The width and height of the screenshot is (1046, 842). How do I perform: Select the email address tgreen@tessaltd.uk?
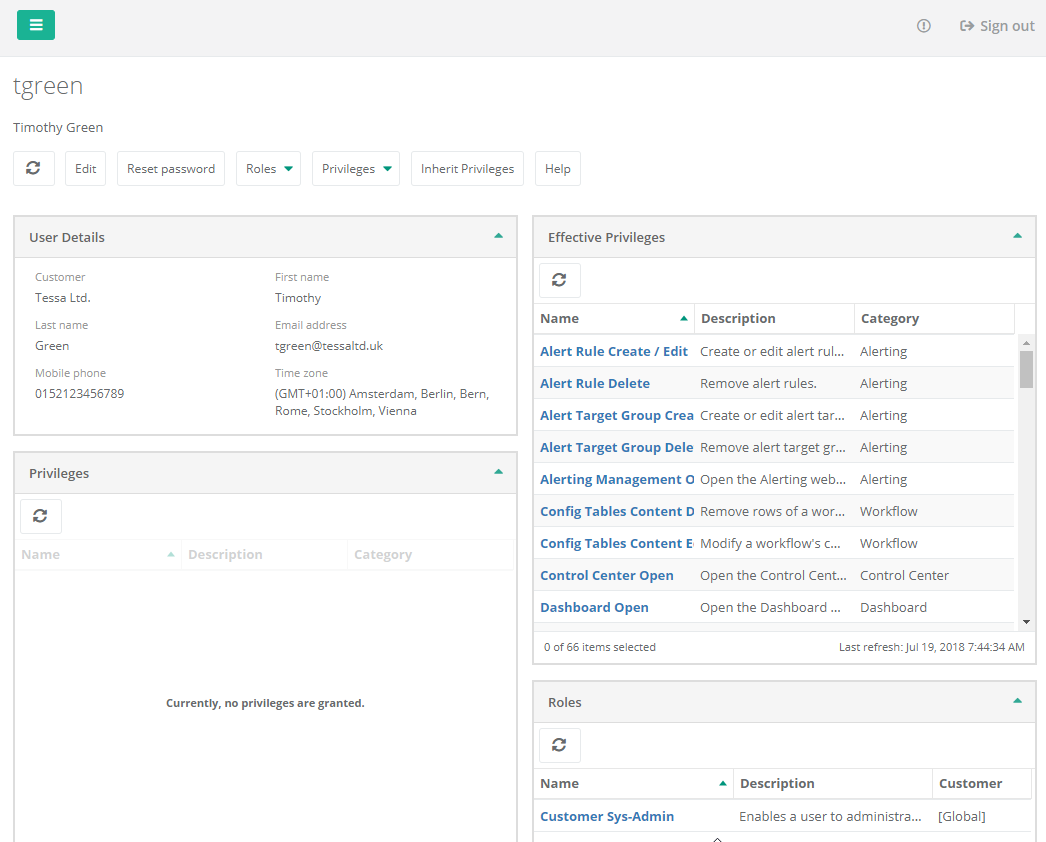point(329,346)
